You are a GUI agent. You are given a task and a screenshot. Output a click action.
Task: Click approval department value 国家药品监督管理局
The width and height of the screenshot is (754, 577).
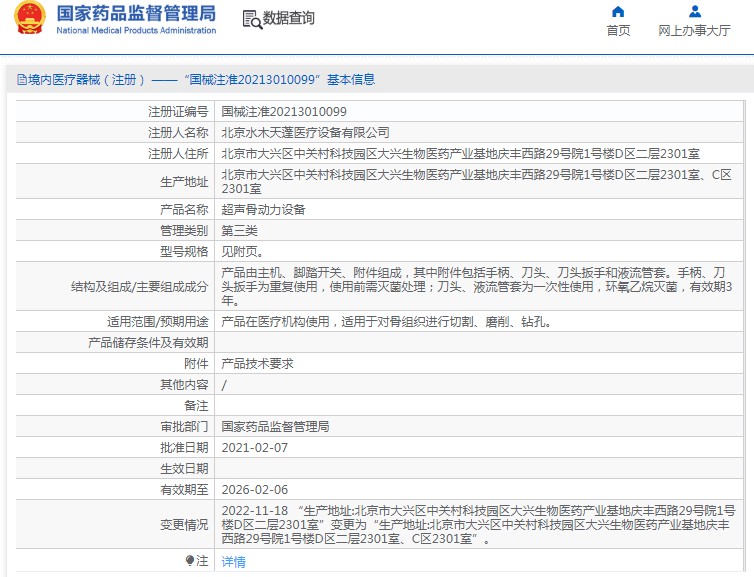click(275, 426)
